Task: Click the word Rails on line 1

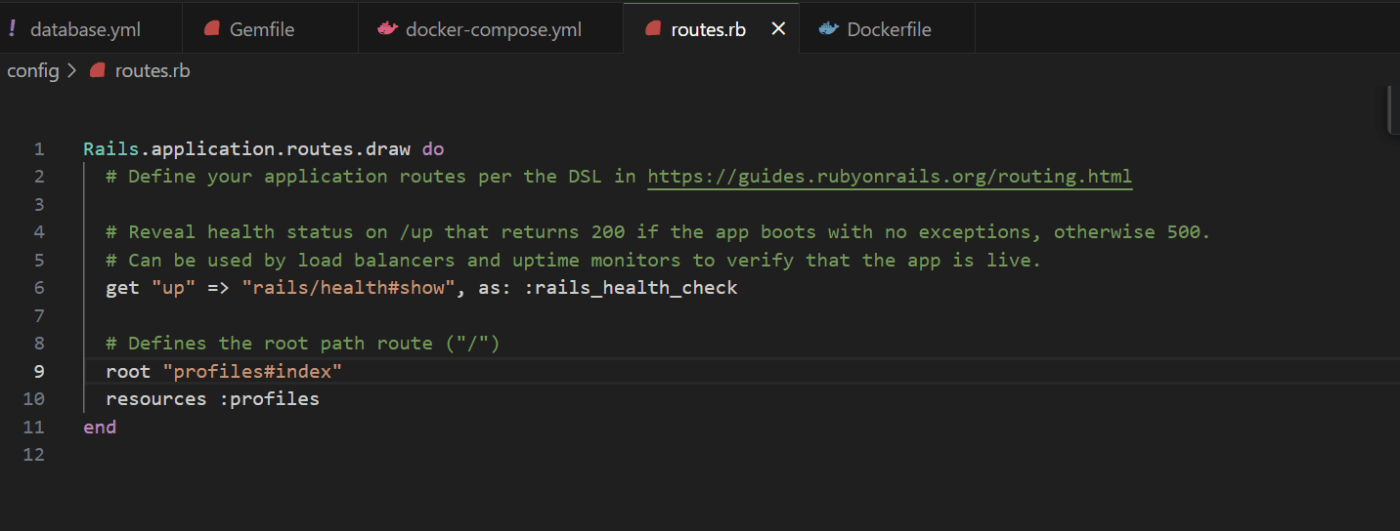Action: pos(110,149)
